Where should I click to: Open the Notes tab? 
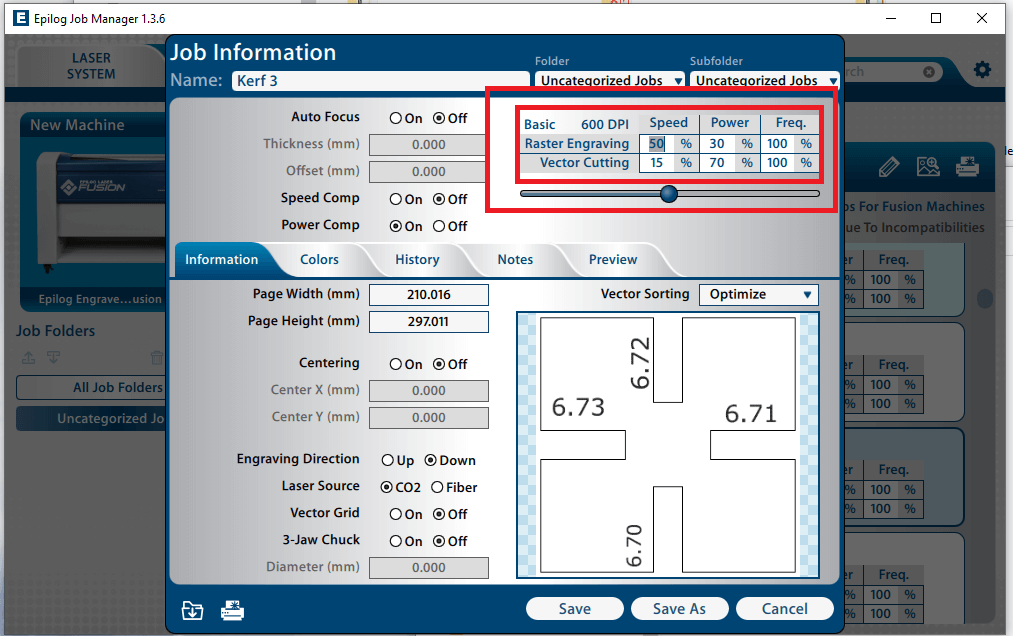515,260
